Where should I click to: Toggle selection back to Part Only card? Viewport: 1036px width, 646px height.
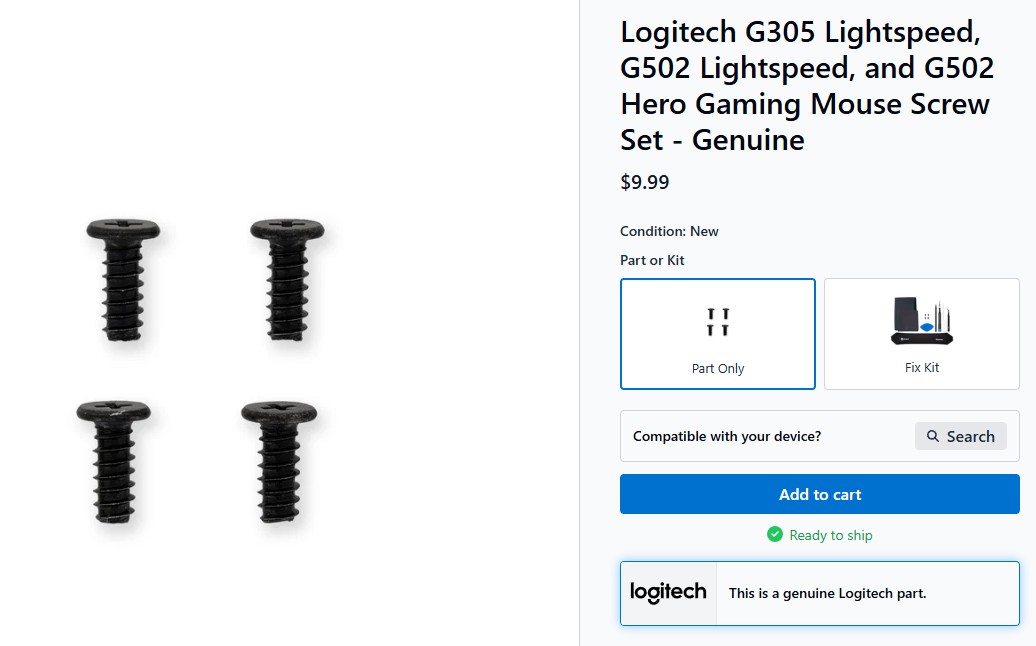pyautogui.click(x=717, y=333)
